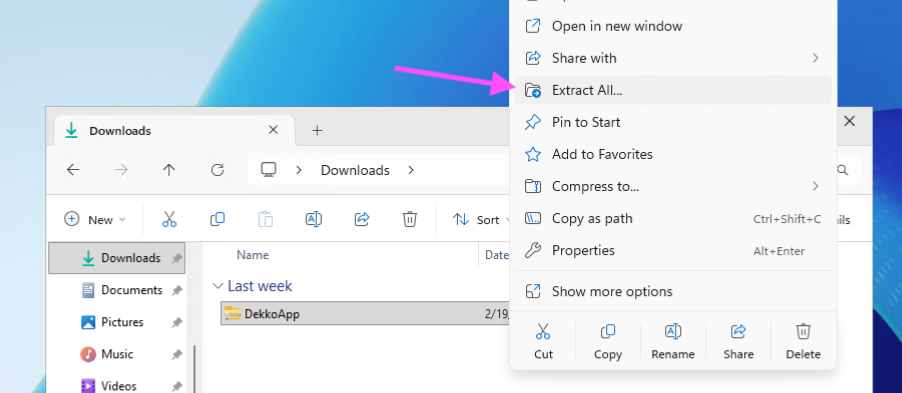Collapse the Last week group
The height and width of the screenshot is (393, 902).
pos(218,286)
